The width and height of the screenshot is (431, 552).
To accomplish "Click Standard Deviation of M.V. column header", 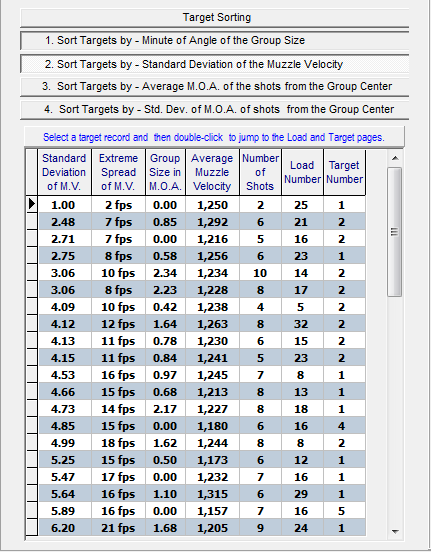I will [x=64, y=172].
